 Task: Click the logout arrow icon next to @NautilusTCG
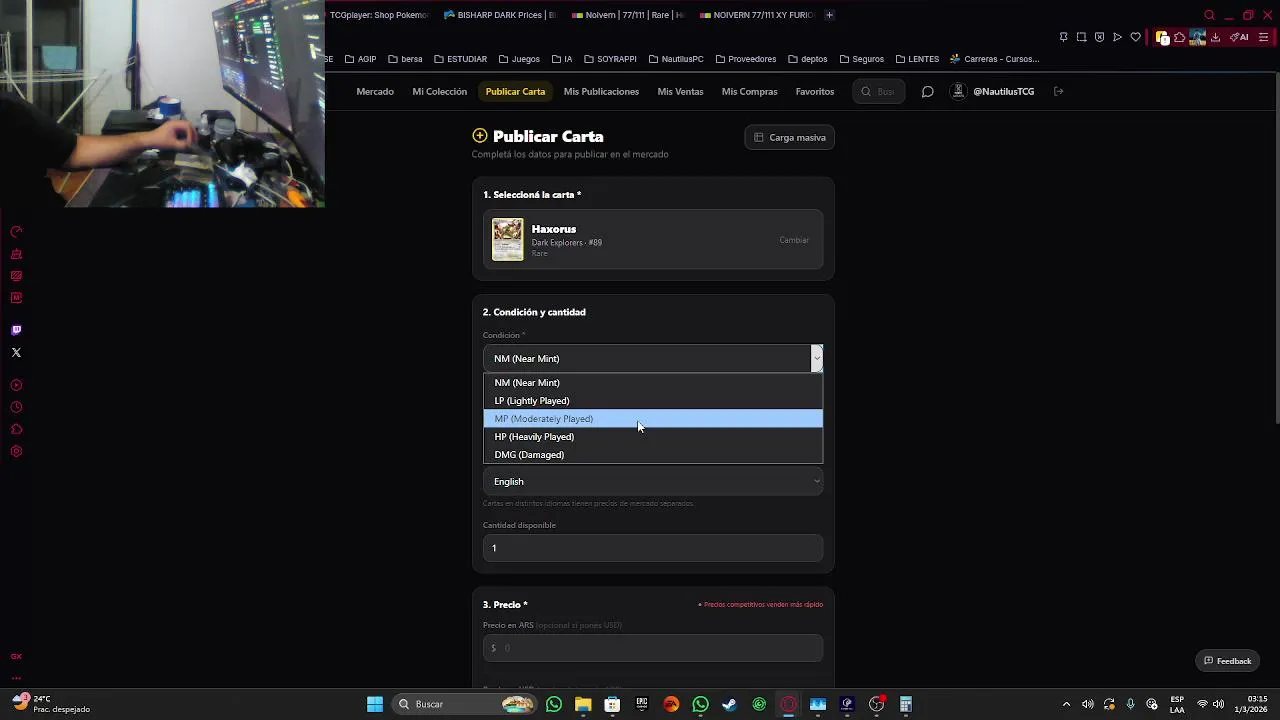coord(1058,92)
